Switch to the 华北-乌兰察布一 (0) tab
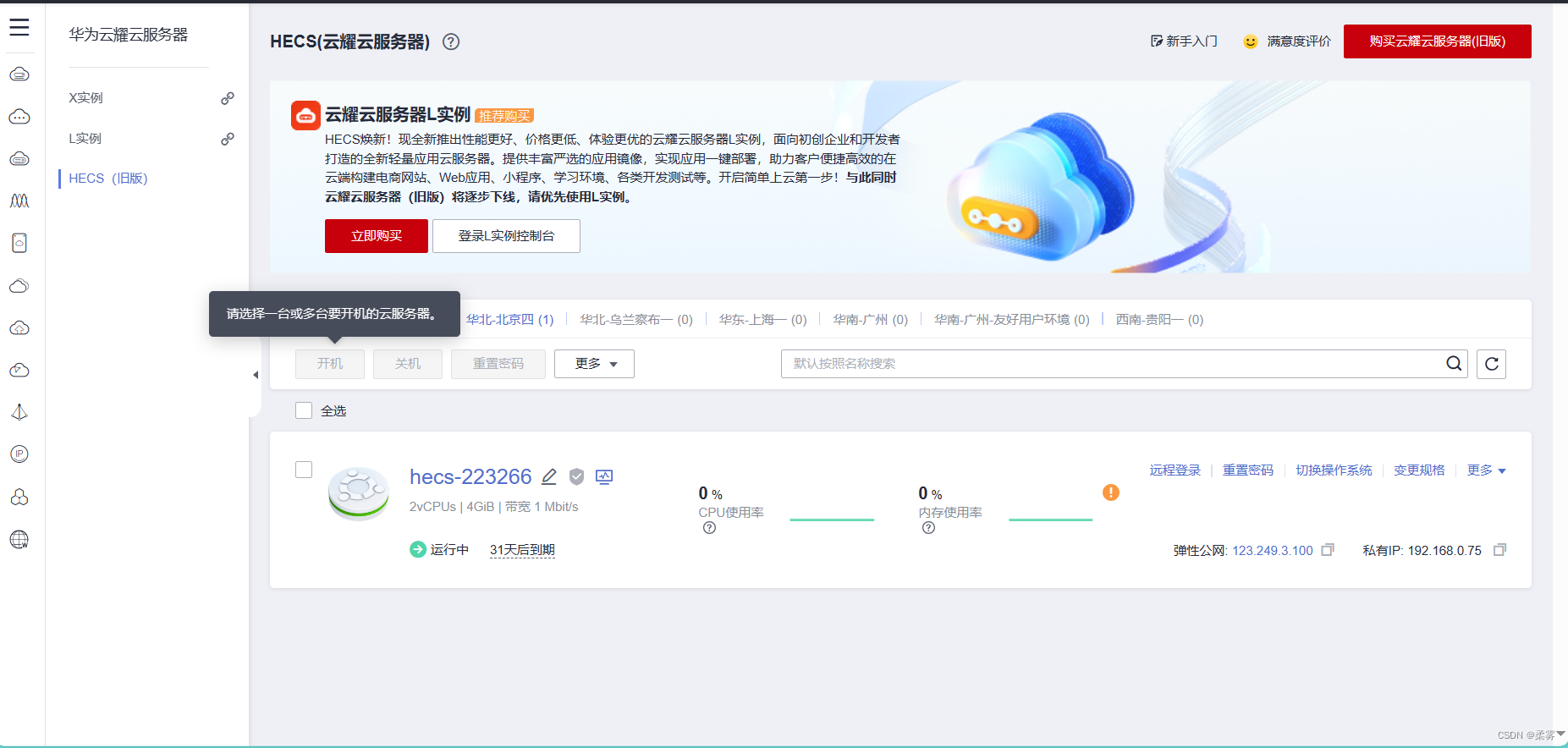Screen dimensions: 1568x748 [636, 320]
